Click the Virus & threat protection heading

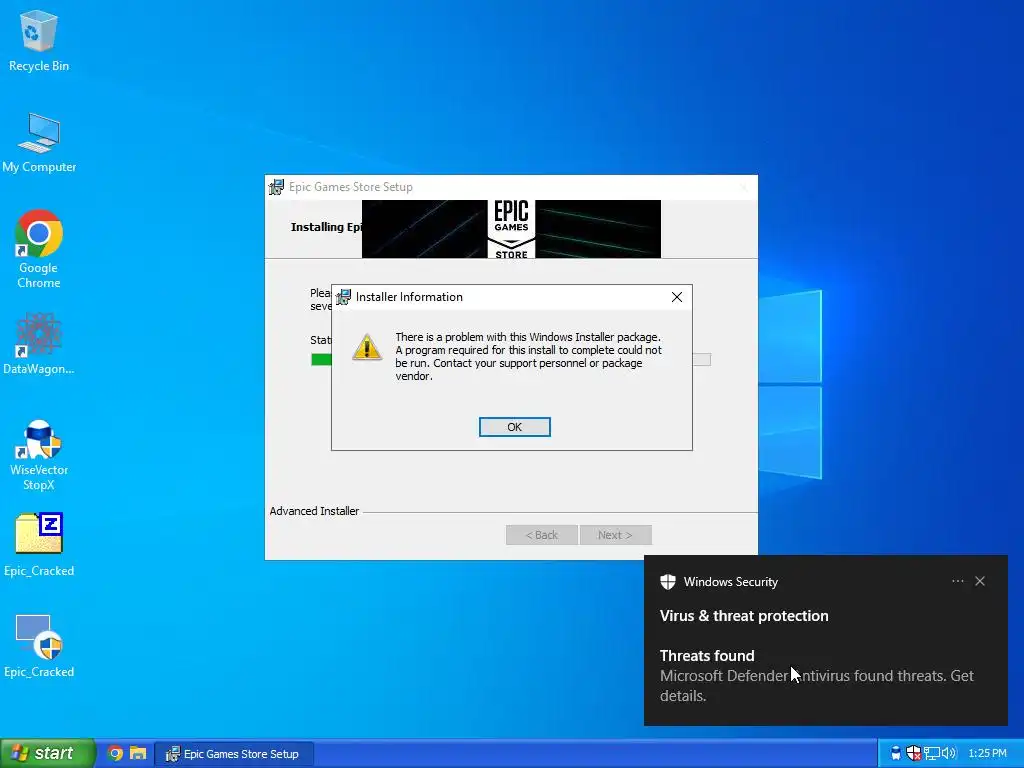pos(744,616)
